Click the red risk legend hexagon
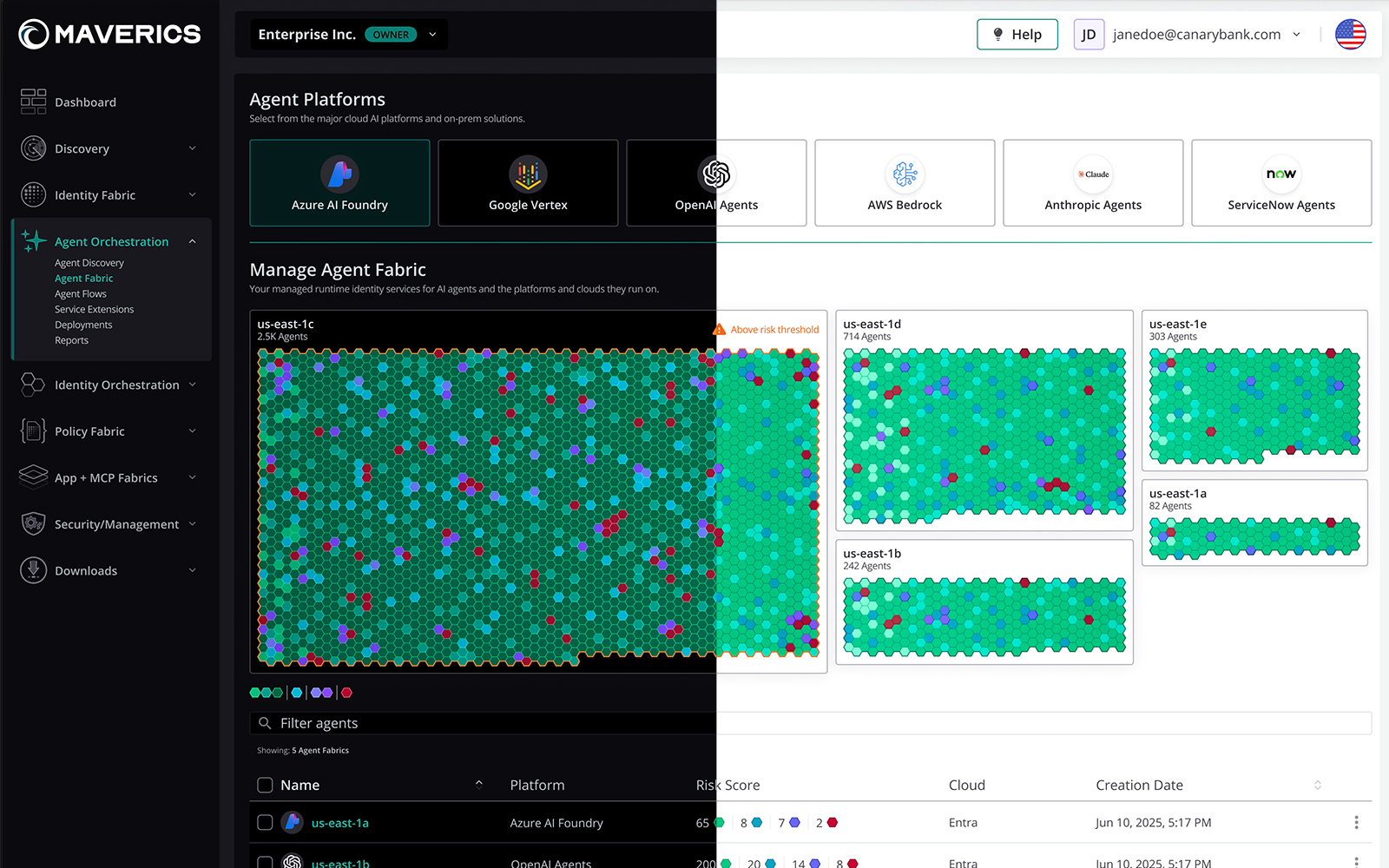Screen dimensions: 1389x868 346,693
